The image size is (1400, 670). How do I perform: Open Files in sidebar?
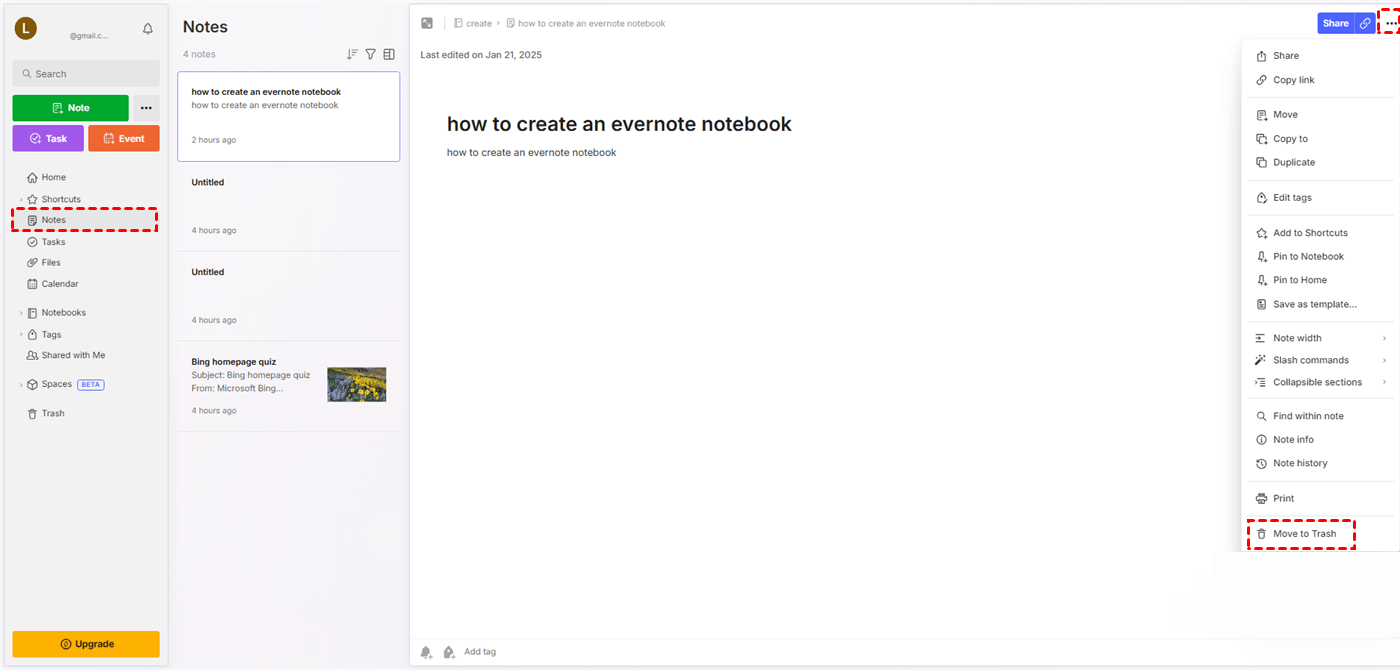click(51, 263)
